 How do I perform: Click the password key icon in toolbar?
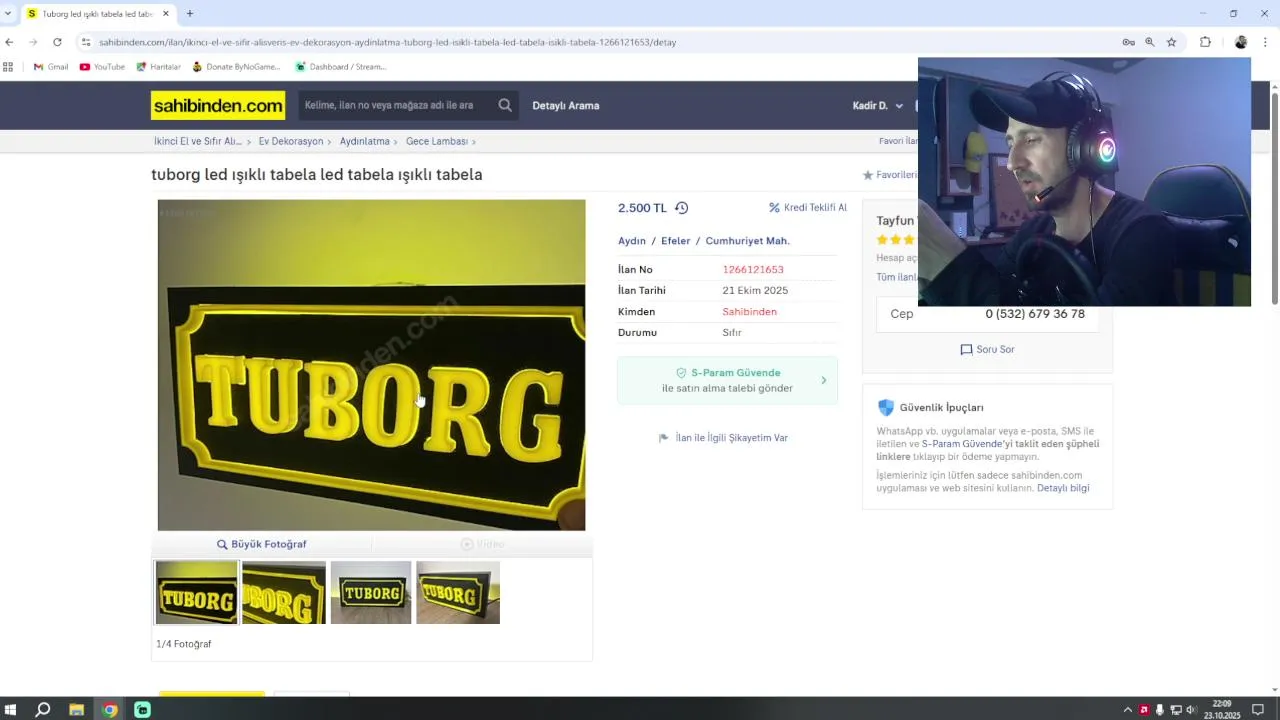(1128, 42)
